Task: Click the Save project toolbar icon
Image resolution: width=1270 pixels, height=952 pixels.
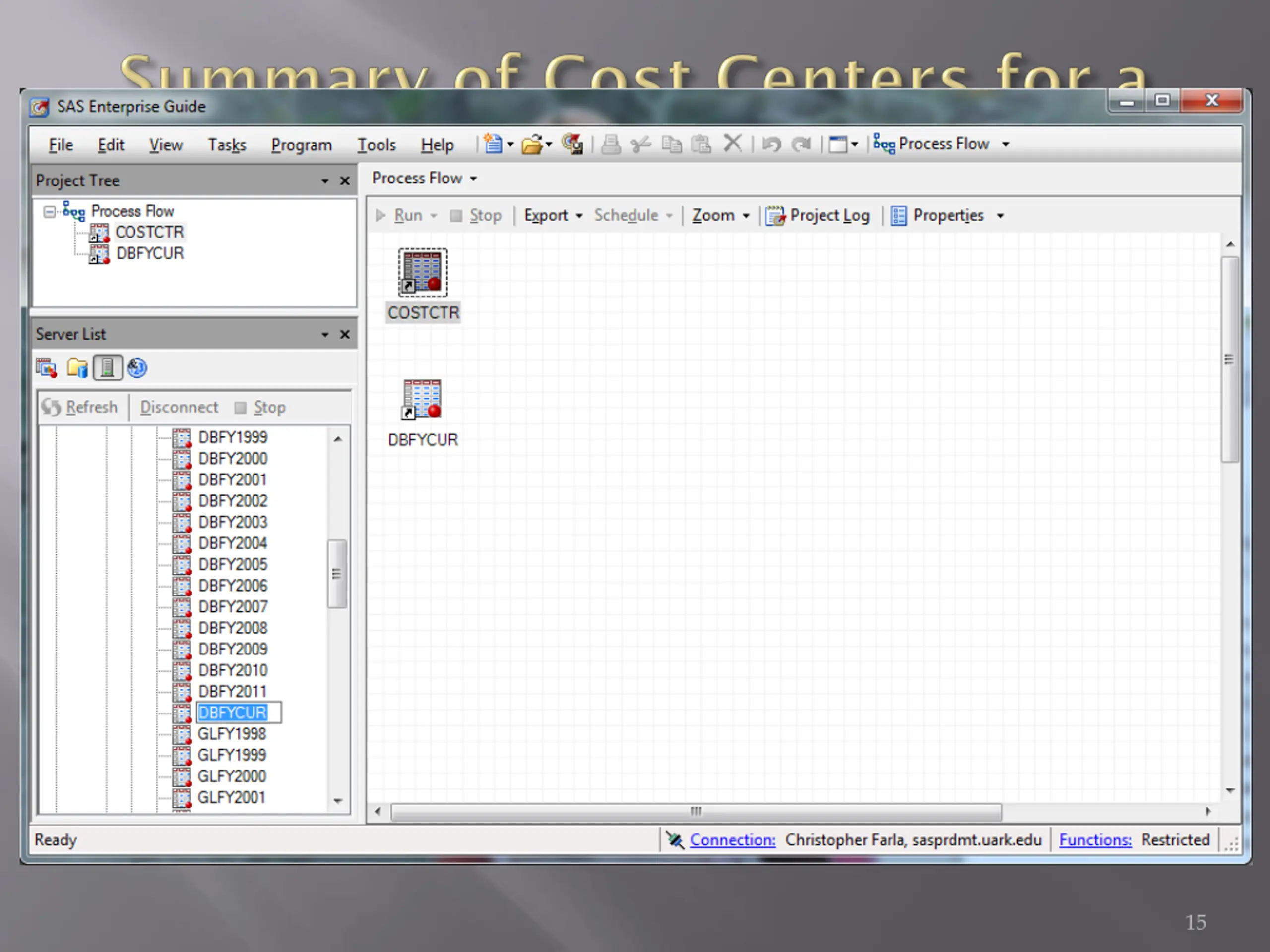Action: [x=572, y=144]
